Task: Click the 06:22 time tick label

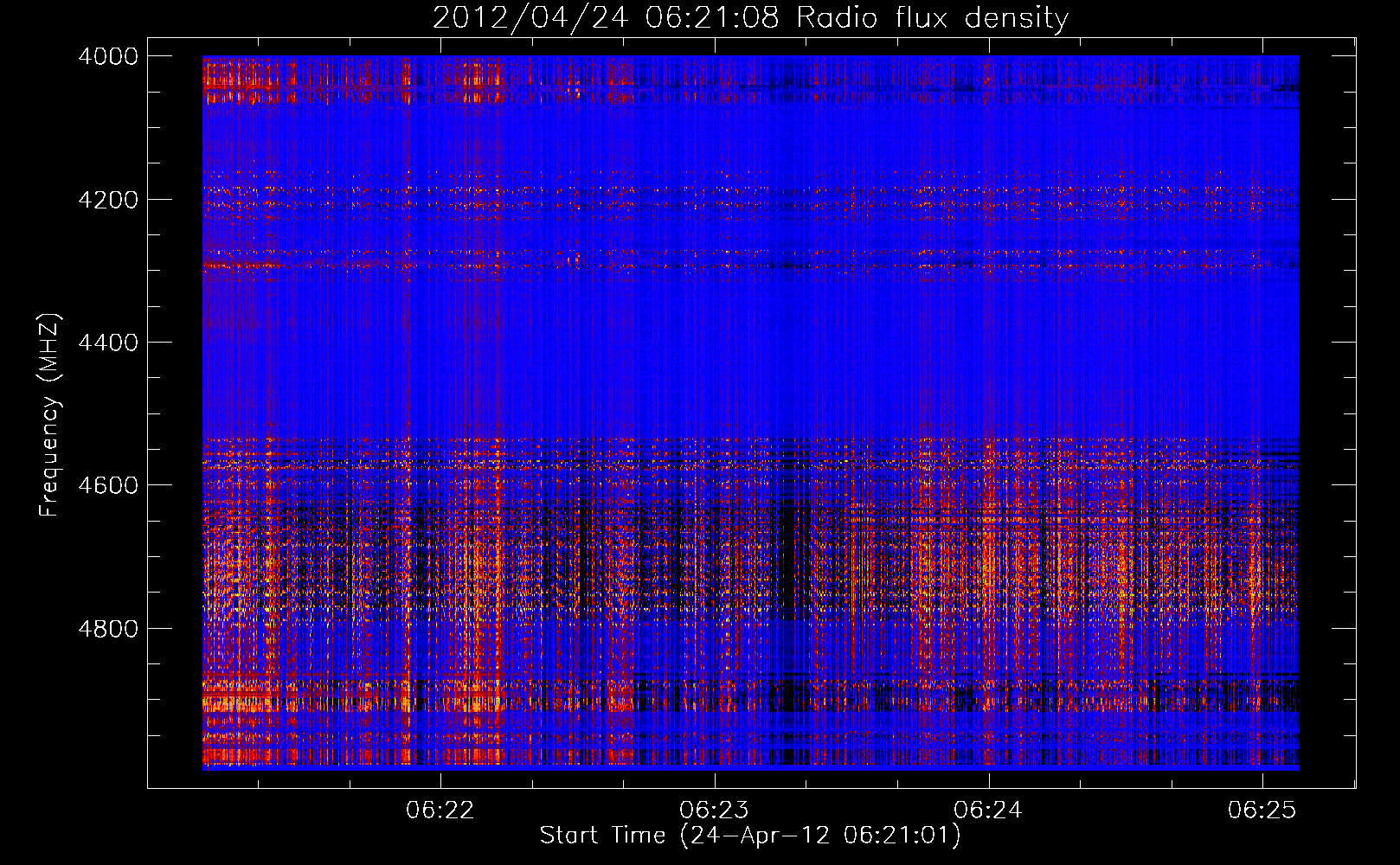Action: (440, 811)
